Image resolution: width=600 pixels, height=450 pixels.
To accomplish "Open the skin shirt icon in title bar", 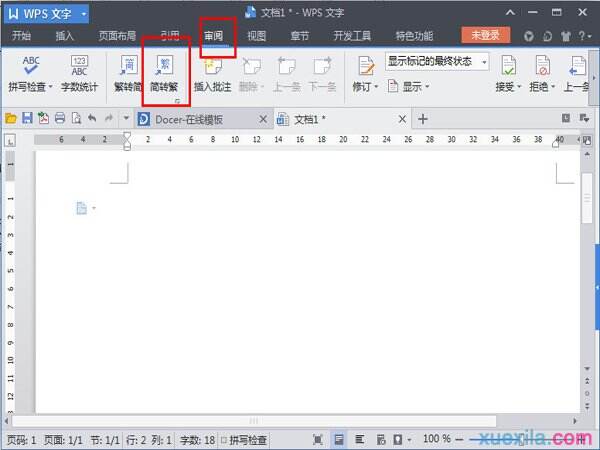I will click(566, 36).
